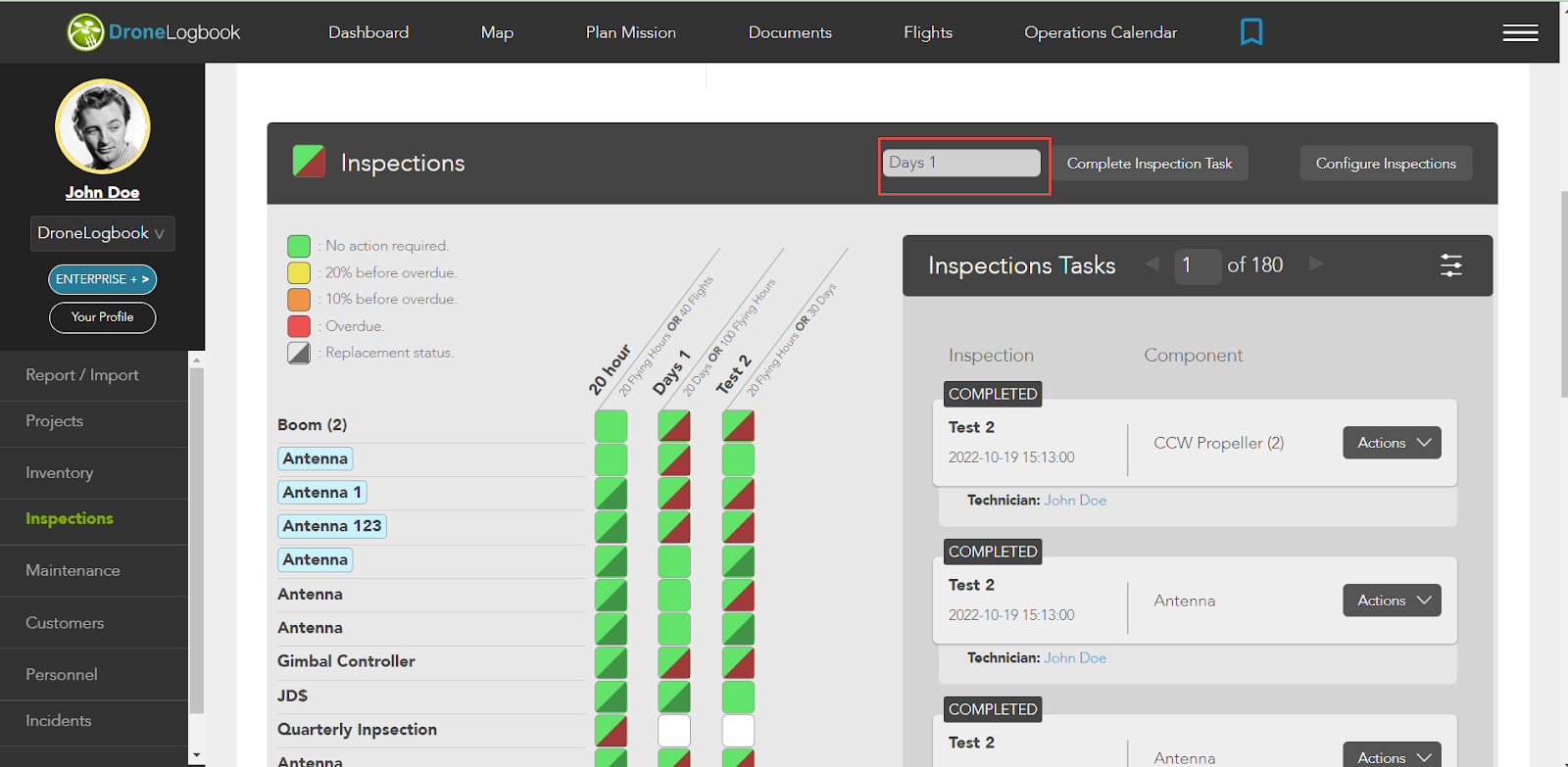
Task: Click Quarterly Inpsection row empty Days 1 square
Action: coord(674,731)
